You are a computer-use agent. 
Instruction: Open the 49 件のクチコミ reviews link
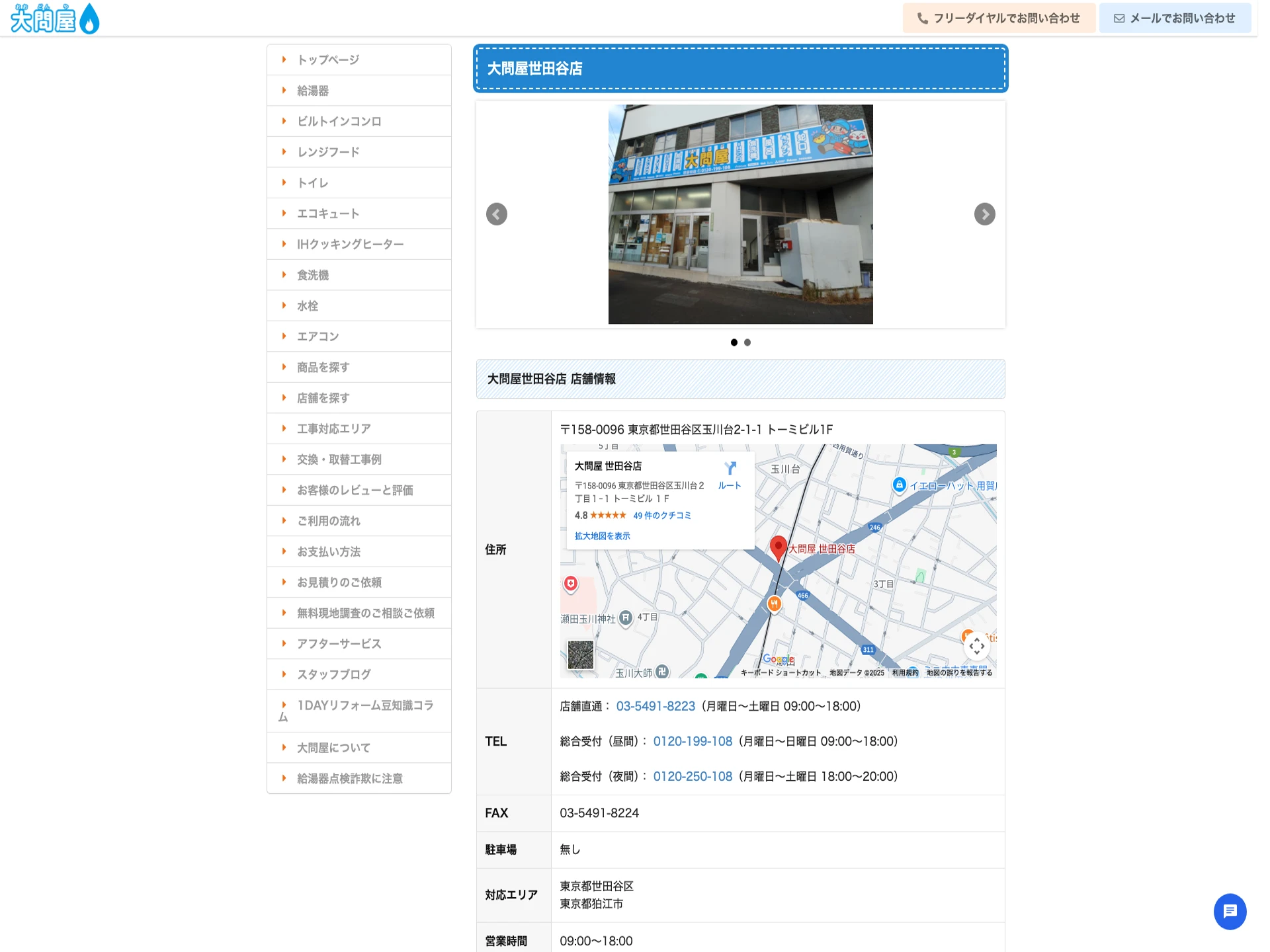(661, 515)
